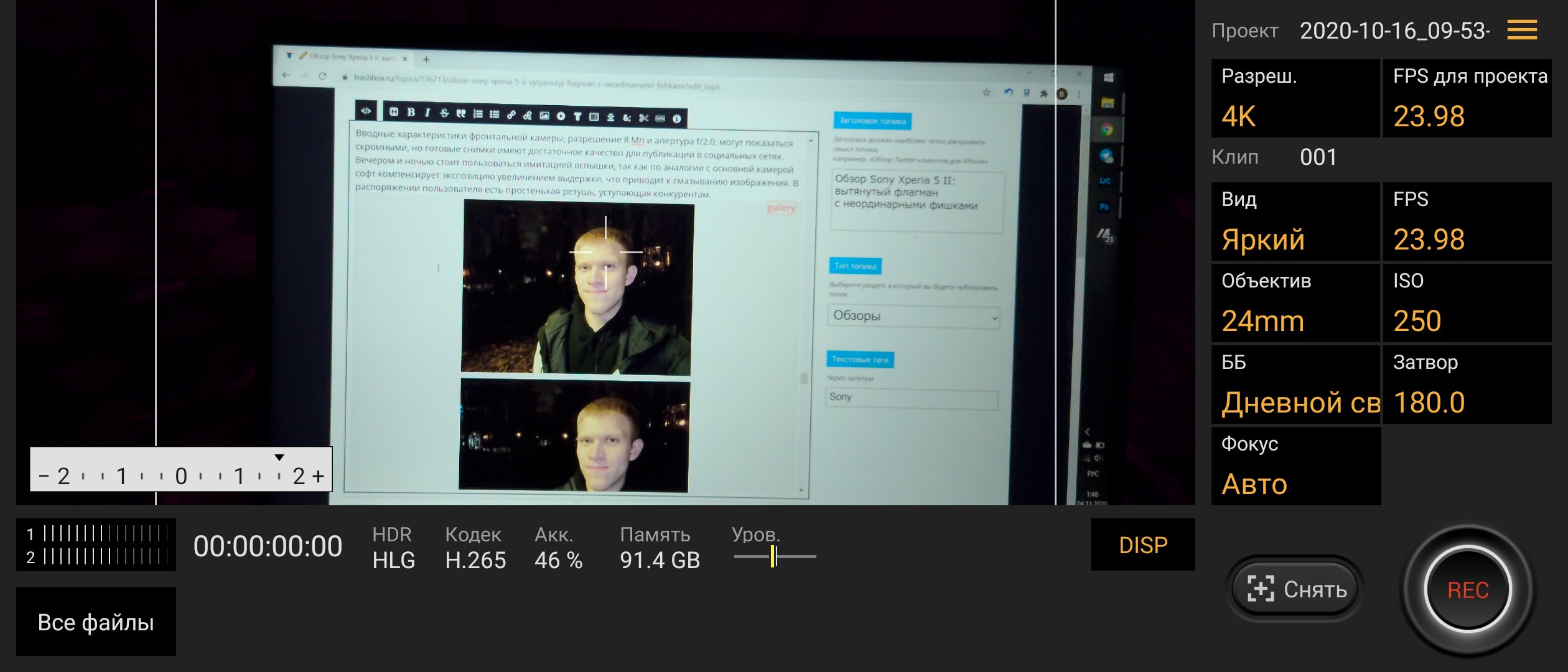This screenshot has height=672, width=1568.
Task: Change resolution setting Разреш. 4K
Action: point(1295,98)
